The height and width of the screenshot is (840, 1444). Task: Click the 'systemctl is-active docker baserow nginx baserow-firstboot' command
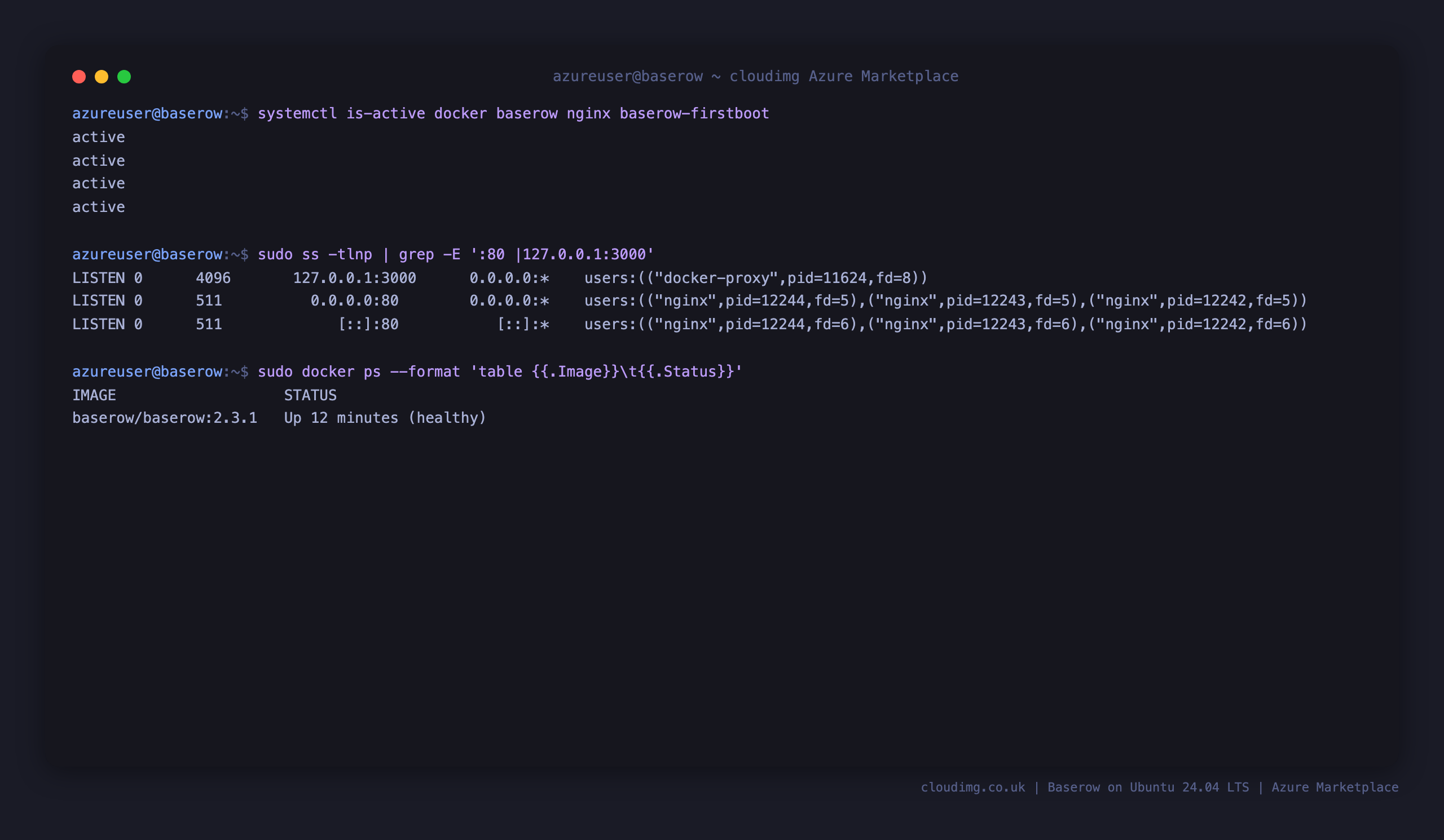[513, 113]
